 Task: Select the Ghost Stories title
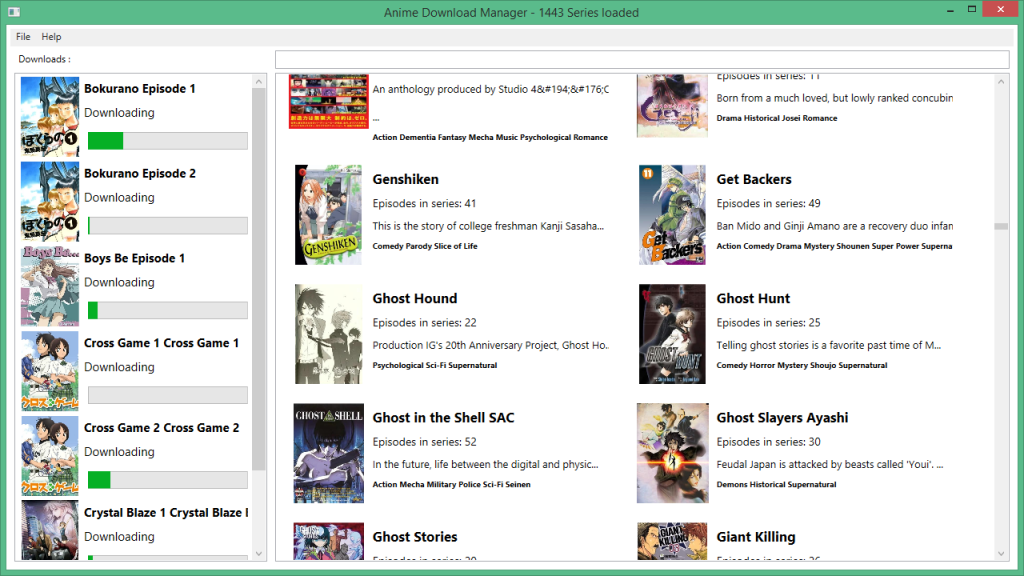click(415, 537)
